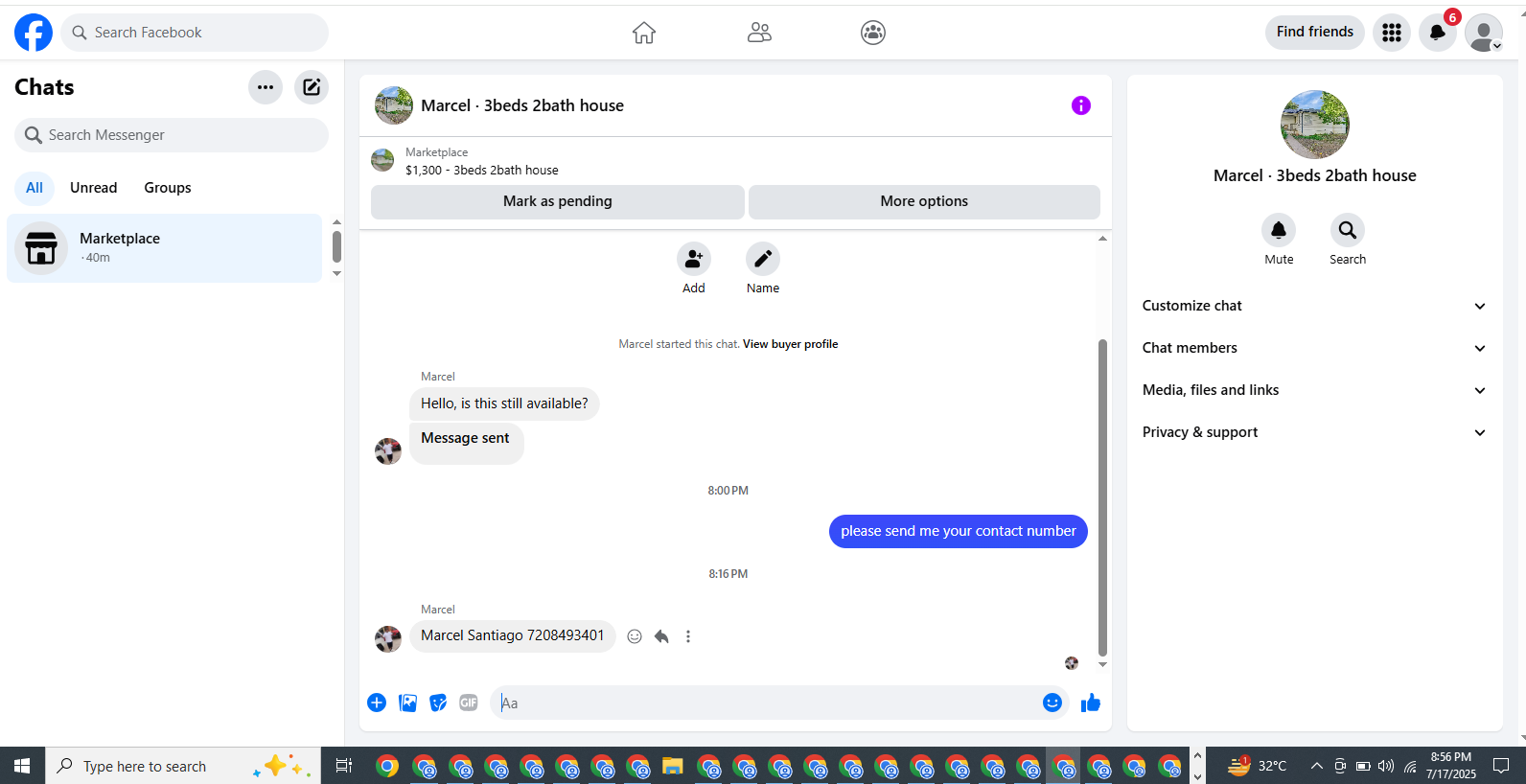Screen dimensions: 1526x784
Task: Click the listing thumbnail beside $1,300 price
Action: tap(382, 160)
